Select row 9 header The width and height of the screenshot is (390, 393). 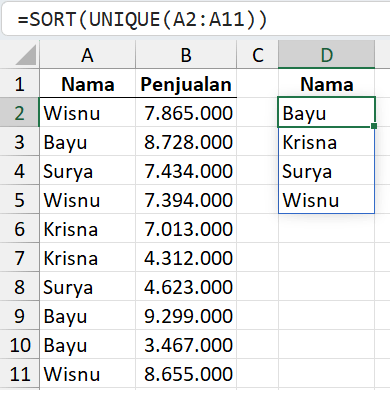pos(19,315)
